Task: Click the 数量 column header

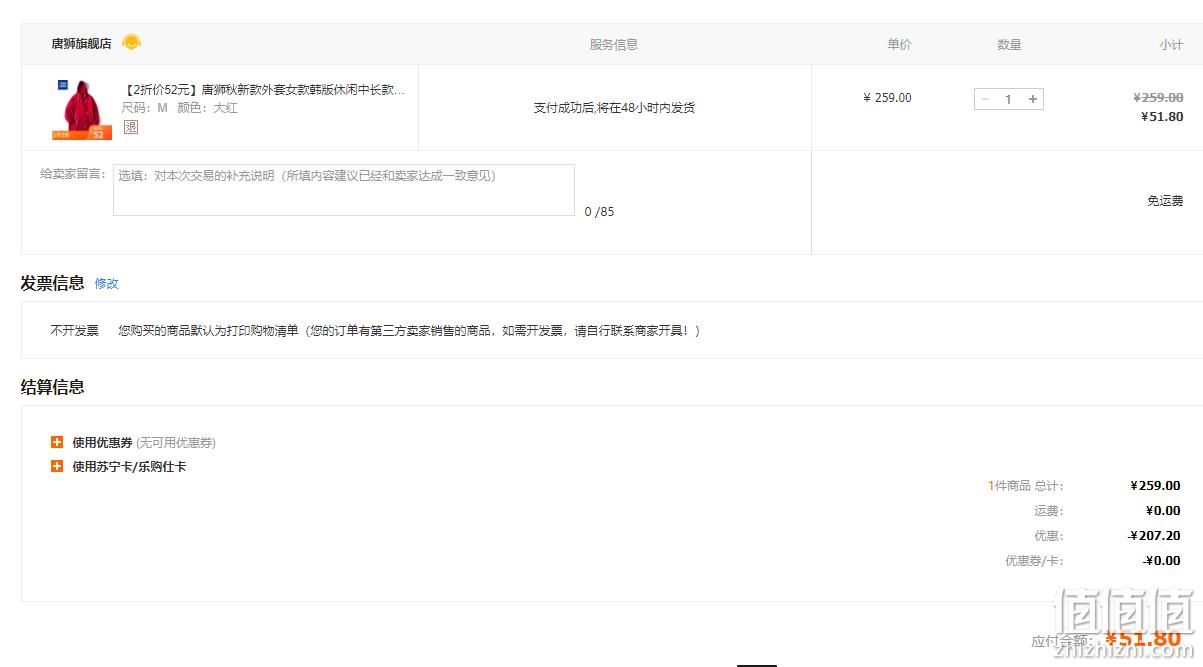Action: (x=1009, y=45)
